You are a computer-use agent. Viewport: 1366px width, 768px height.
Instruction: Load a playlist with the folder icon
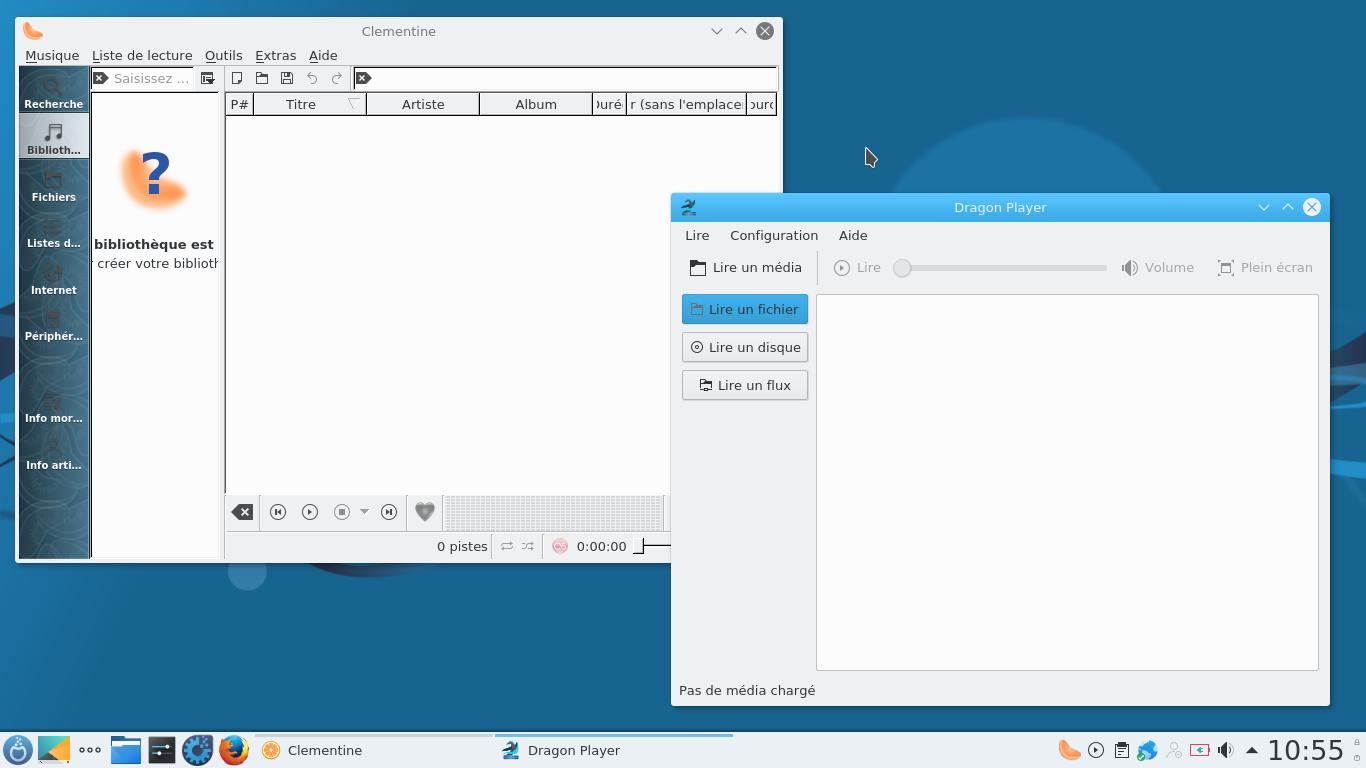[262, 78]
